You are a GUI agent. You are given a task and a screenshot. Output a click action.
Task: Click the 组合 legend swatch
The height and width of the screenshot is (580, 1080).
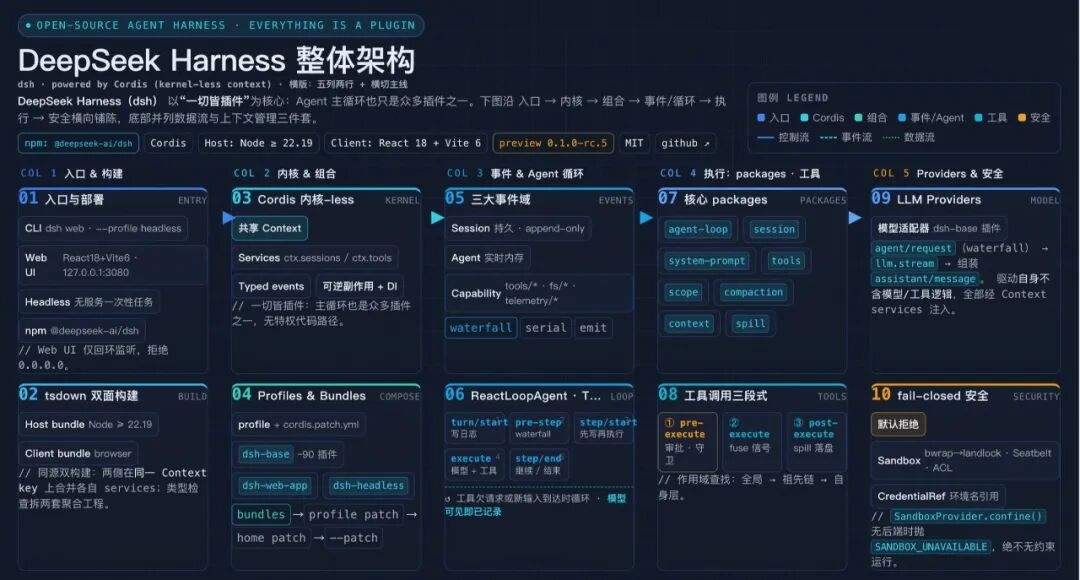(x=858, y=118)
